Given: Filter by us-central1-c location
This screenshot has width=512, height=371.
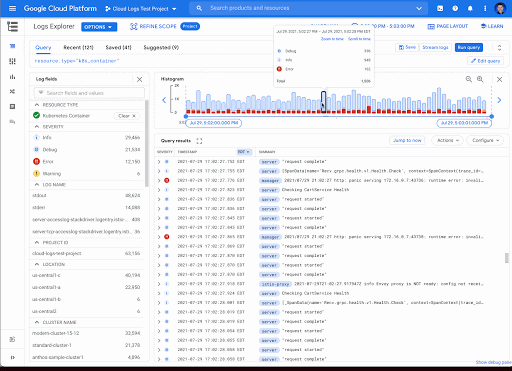Looking at the screenshot, I should pos(87,275).
